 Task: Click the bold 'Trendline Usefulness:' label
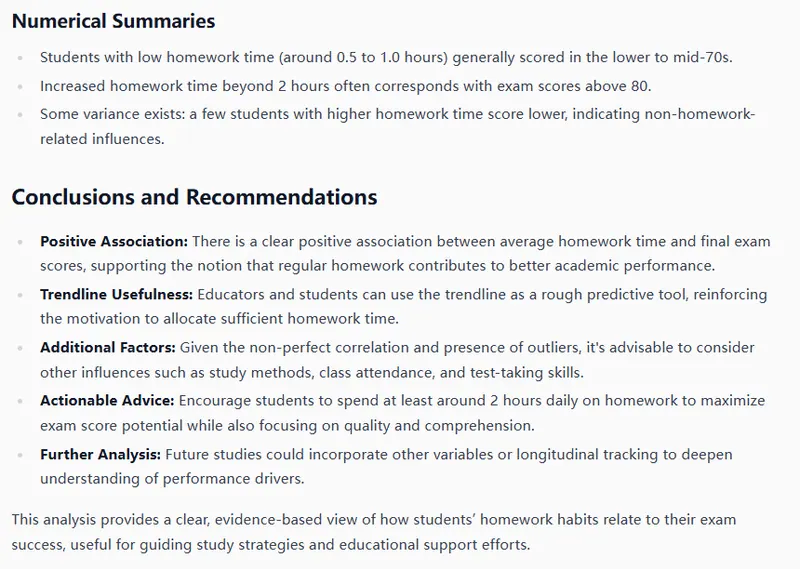coord(117,294)
